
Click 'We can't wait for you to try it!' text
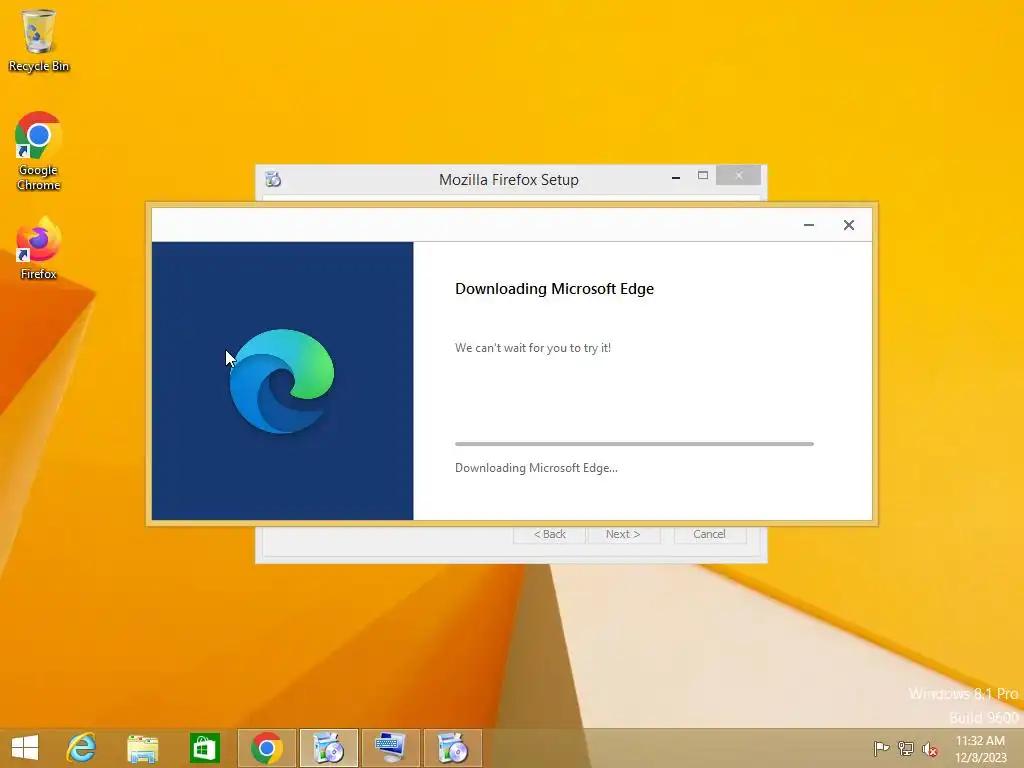coord(533,348)
